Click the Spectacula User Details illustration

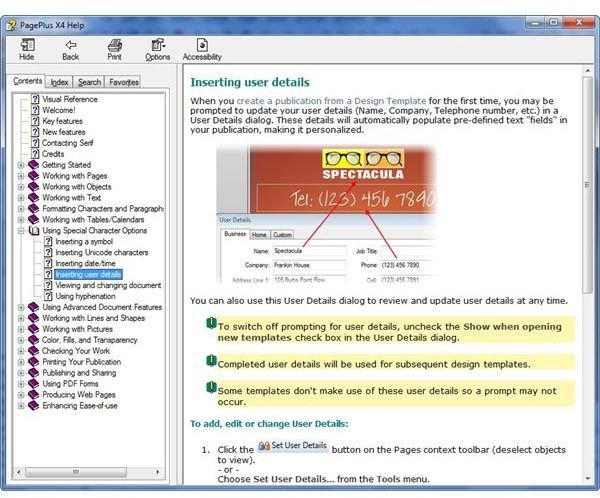tap(326, 215)
